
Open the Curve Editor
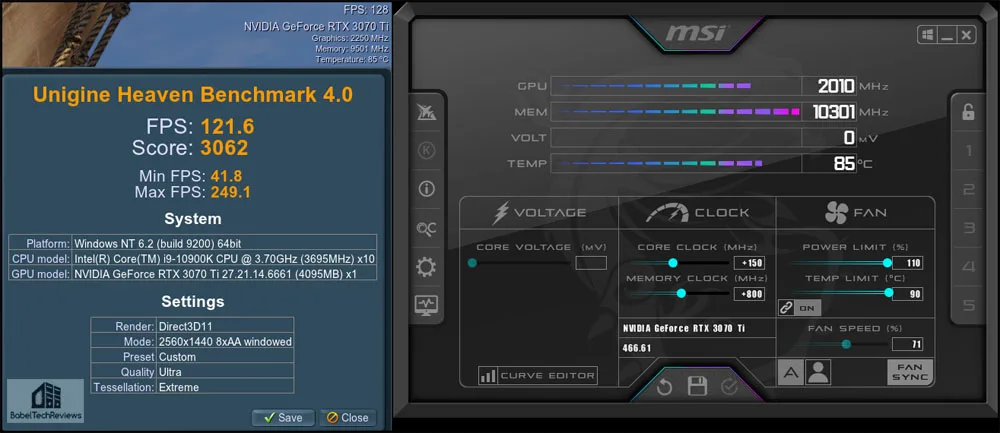pos(537,376)
